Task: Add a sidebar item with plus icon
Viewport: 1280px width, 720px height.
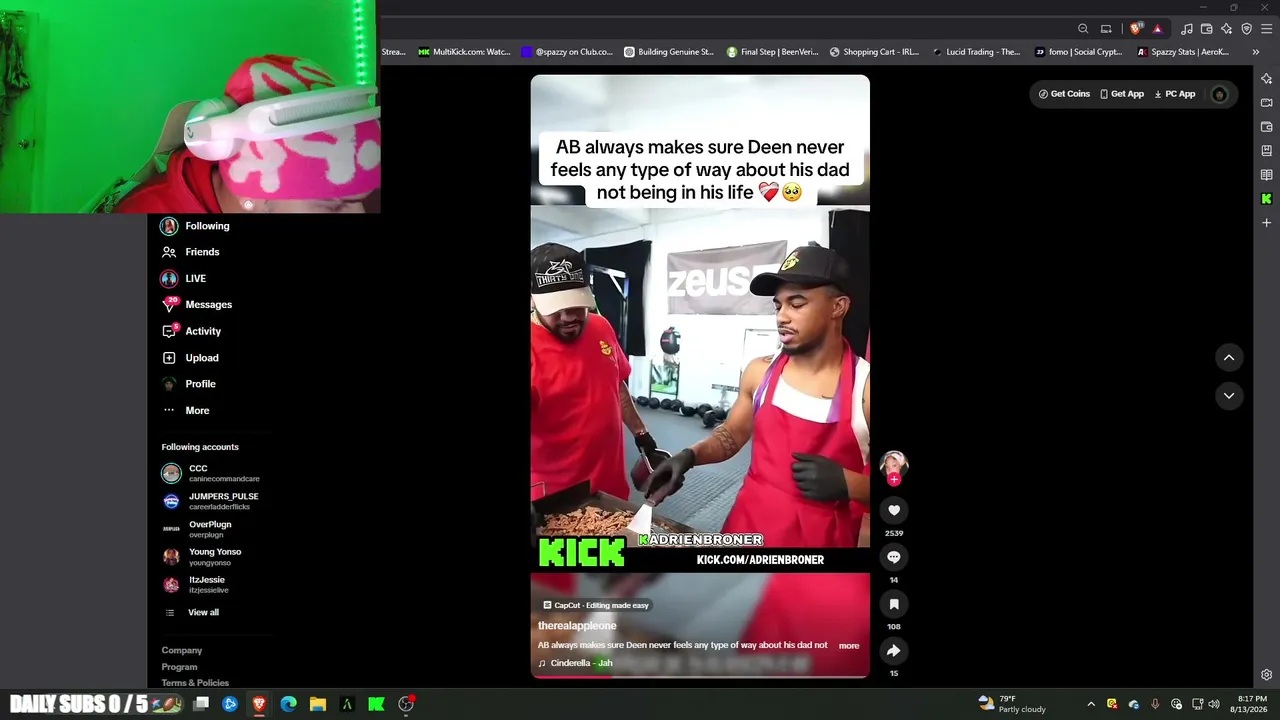Action: [x=1267, y=223]
